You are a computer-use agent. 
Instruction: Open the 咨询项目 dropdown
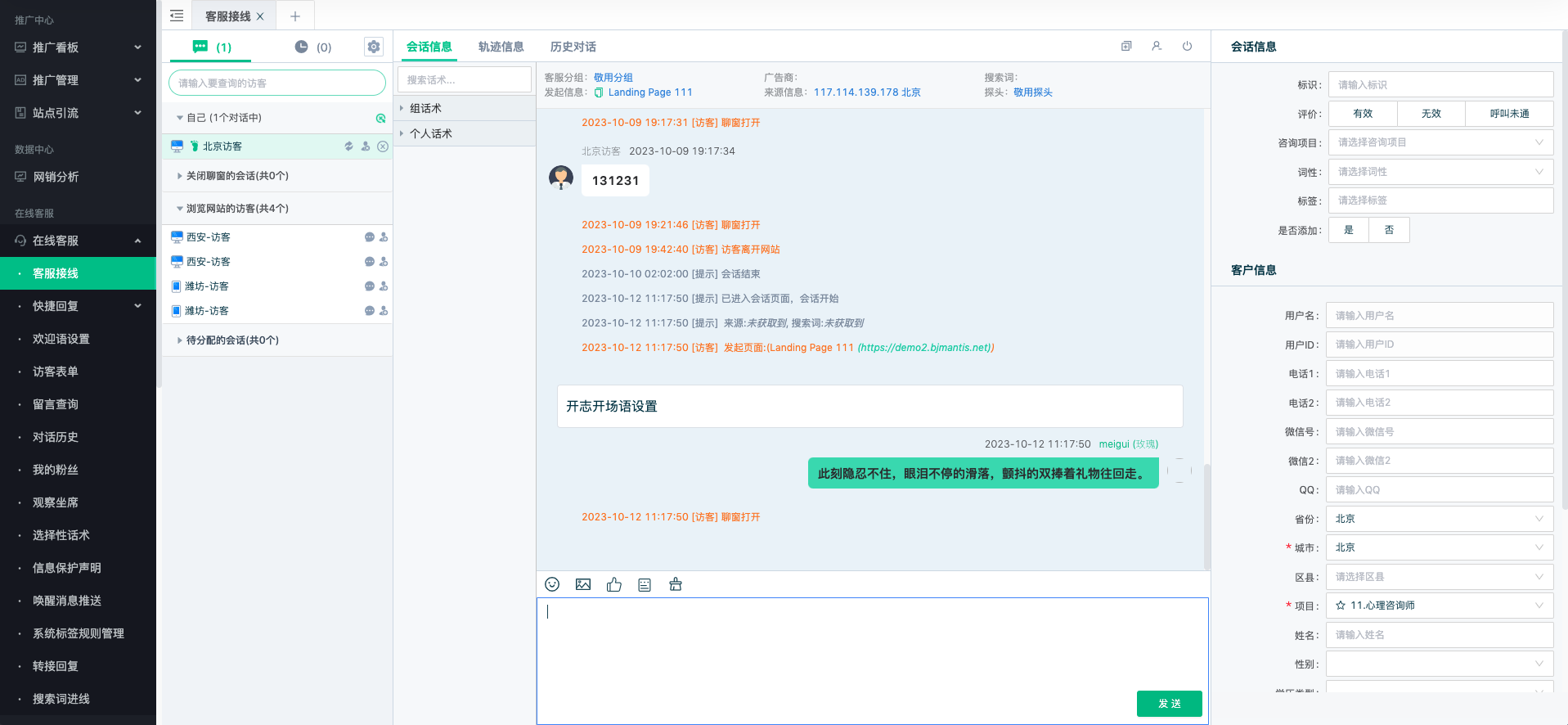pyautogui.click(x=1440, y=142)
